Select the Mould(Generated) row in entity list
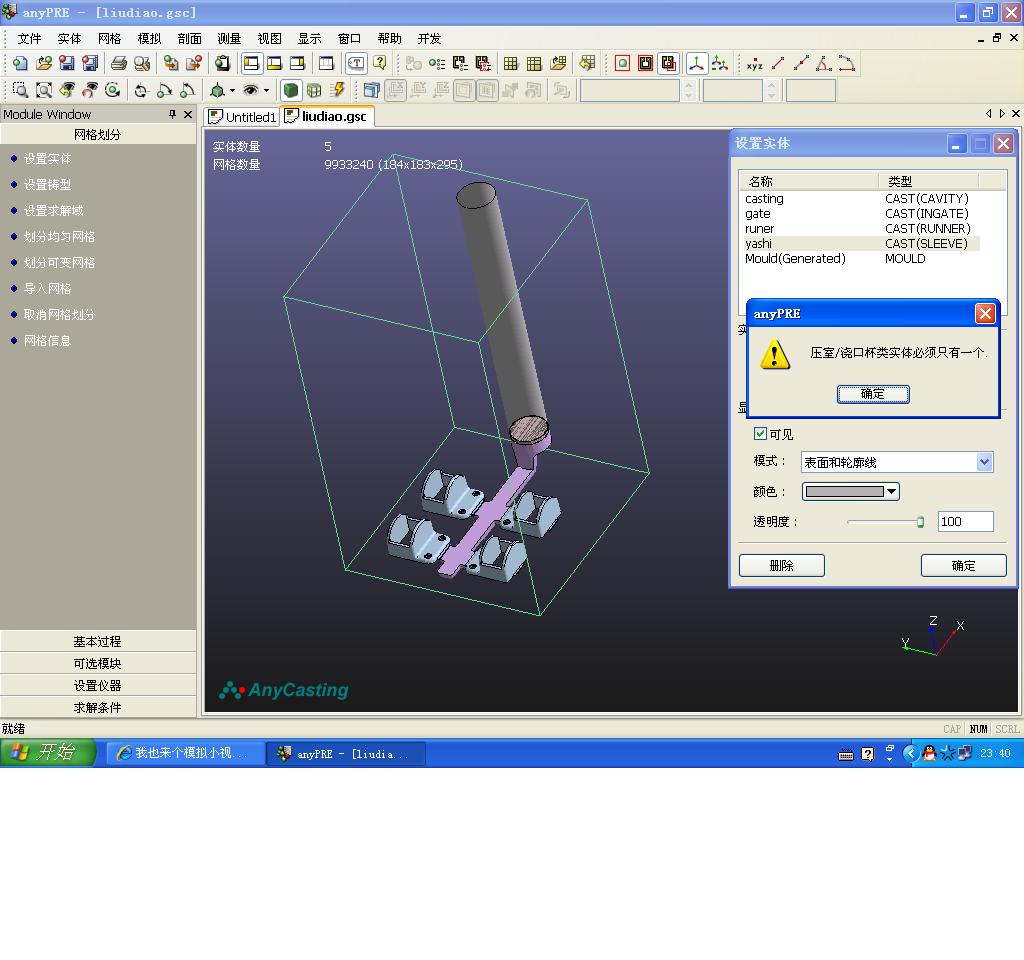Viewport: 1024px width, 960px height. (x=860, y=259)
